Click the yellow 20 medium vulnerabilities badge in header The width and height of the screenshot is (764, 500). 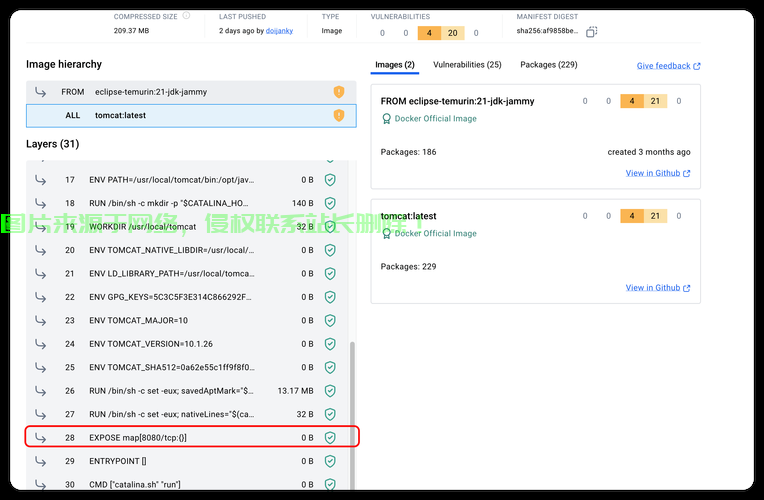pos(453,33)
